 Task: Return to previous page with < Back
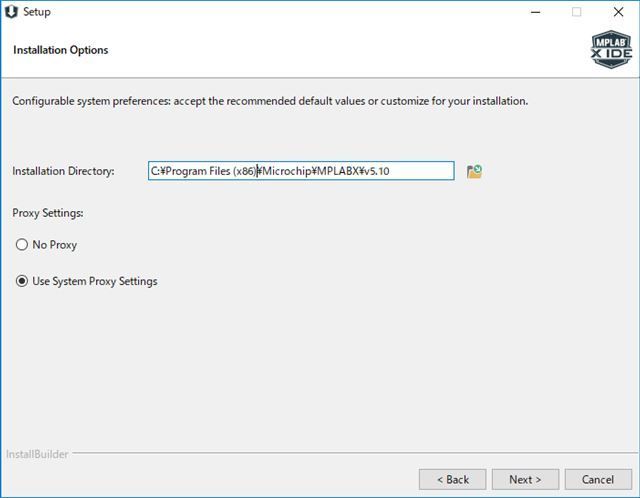coord(453,479)
